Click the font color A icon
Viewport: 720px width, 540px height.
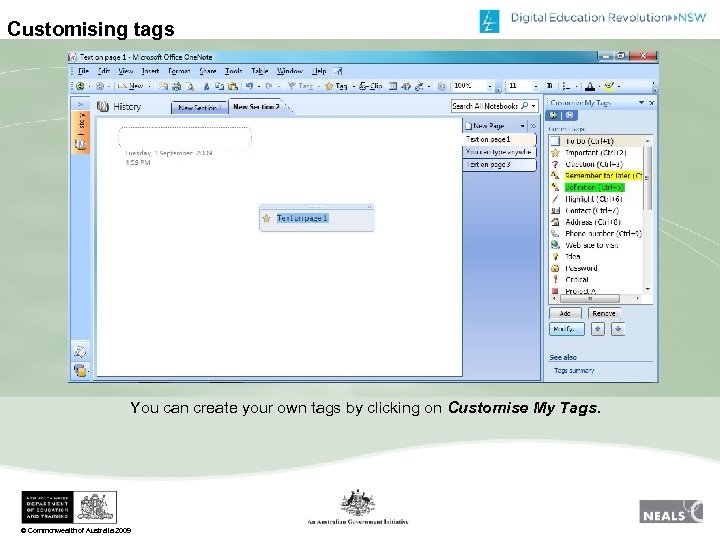coord(590,86)
